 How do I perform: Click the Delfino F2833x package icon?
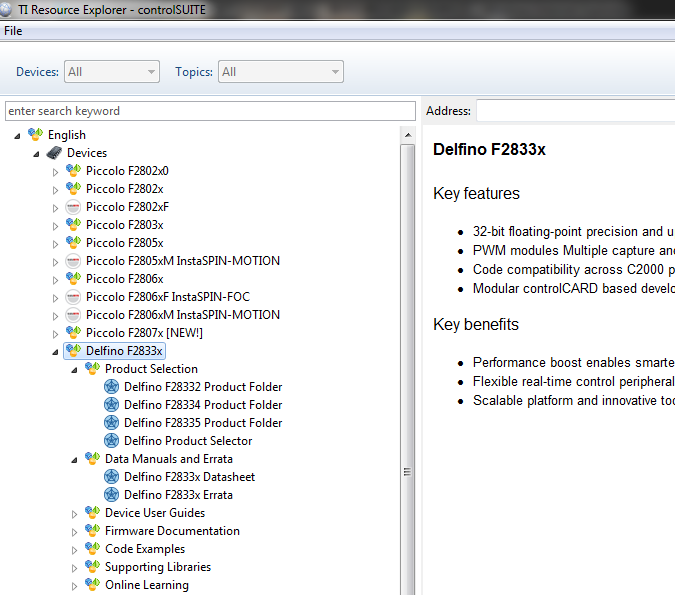click(x=73, y=350)
